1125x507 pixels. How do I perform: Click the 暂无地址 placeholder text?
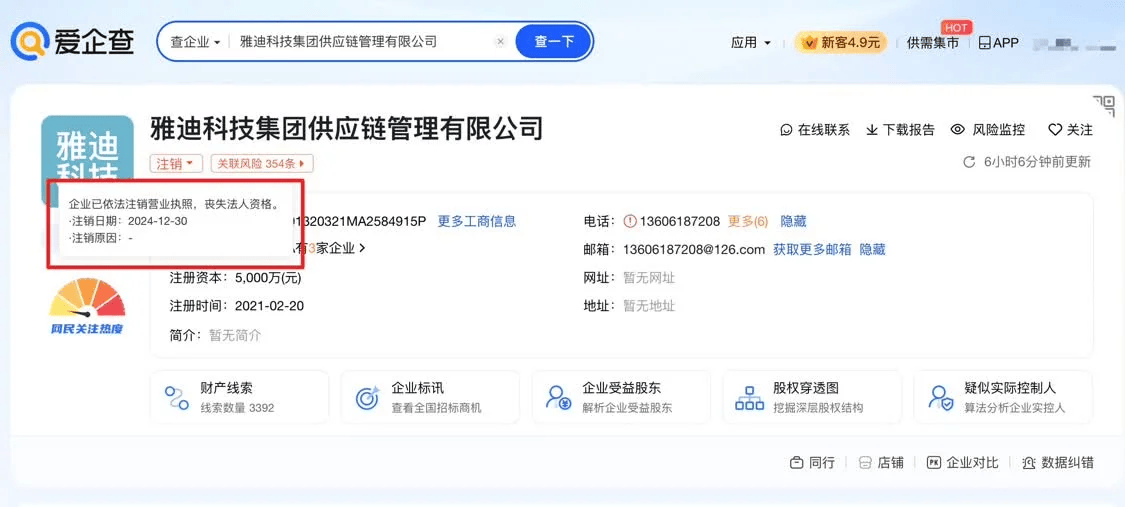649,306
